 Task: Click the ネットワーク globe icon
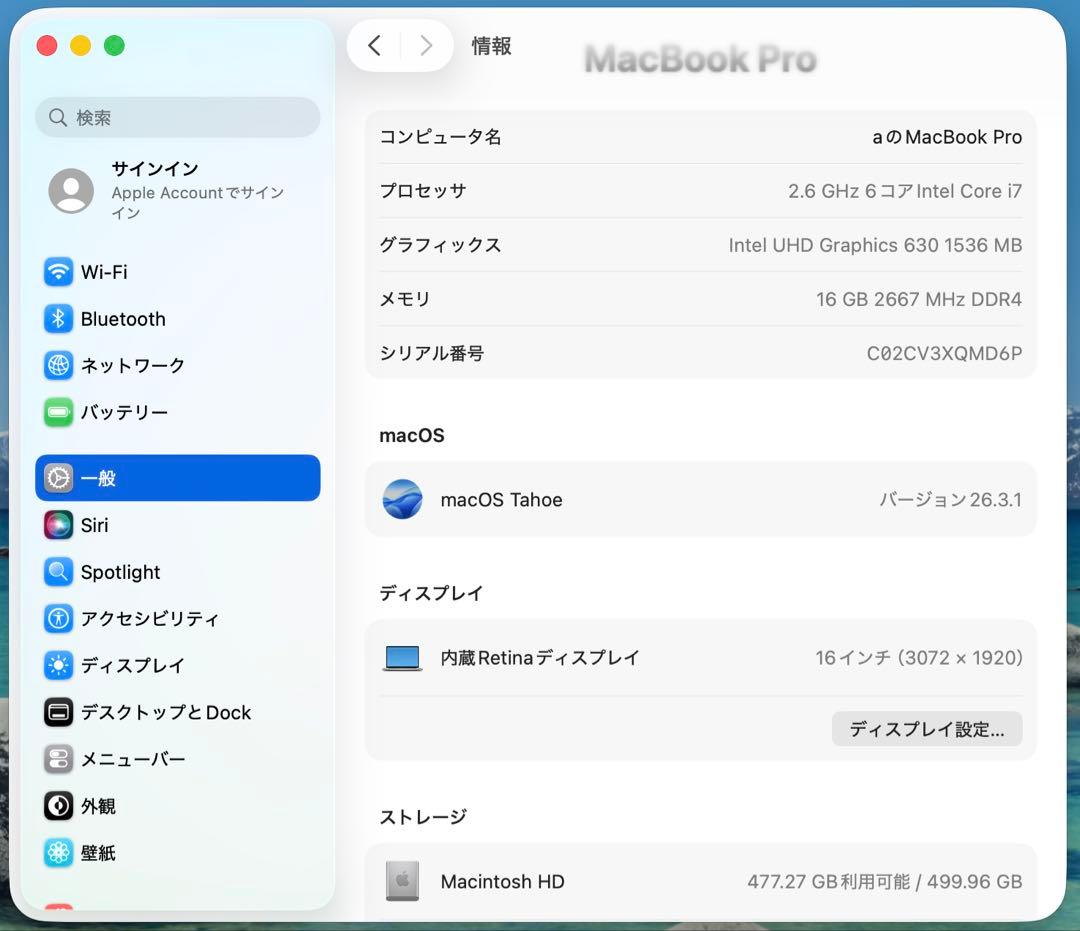pyautogui.click(x=59, y=366)
